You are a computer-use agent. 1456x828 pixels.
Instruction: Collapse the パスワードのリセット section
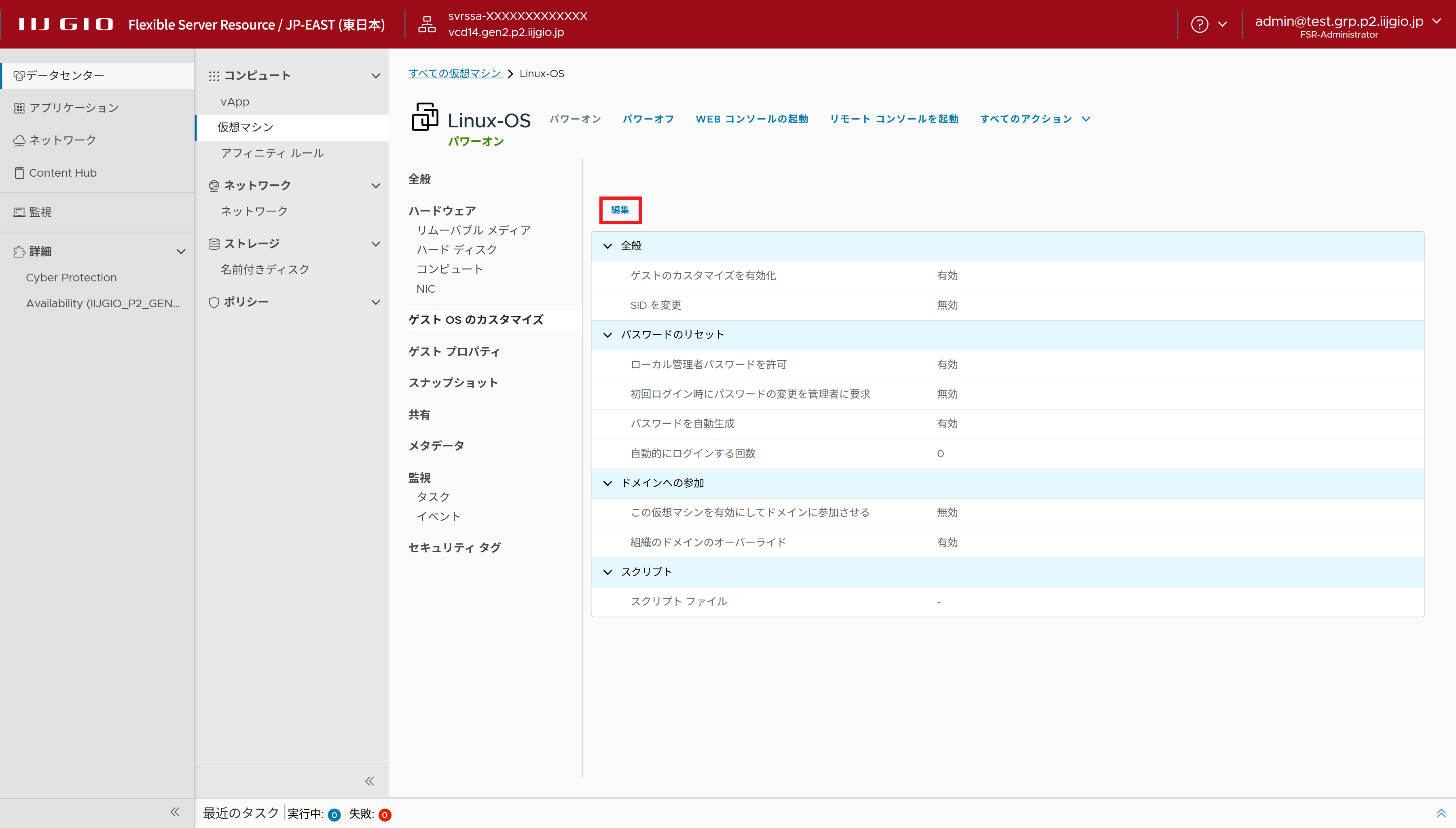click(x=607, y=335)
